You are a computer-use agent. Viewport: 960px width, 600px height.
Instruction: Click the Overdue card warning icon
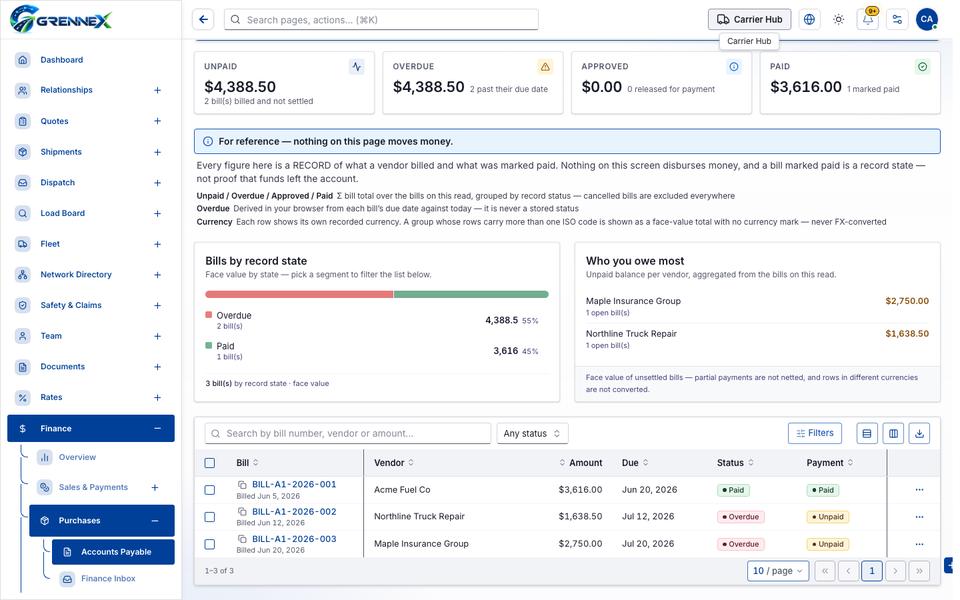[545, 67]
